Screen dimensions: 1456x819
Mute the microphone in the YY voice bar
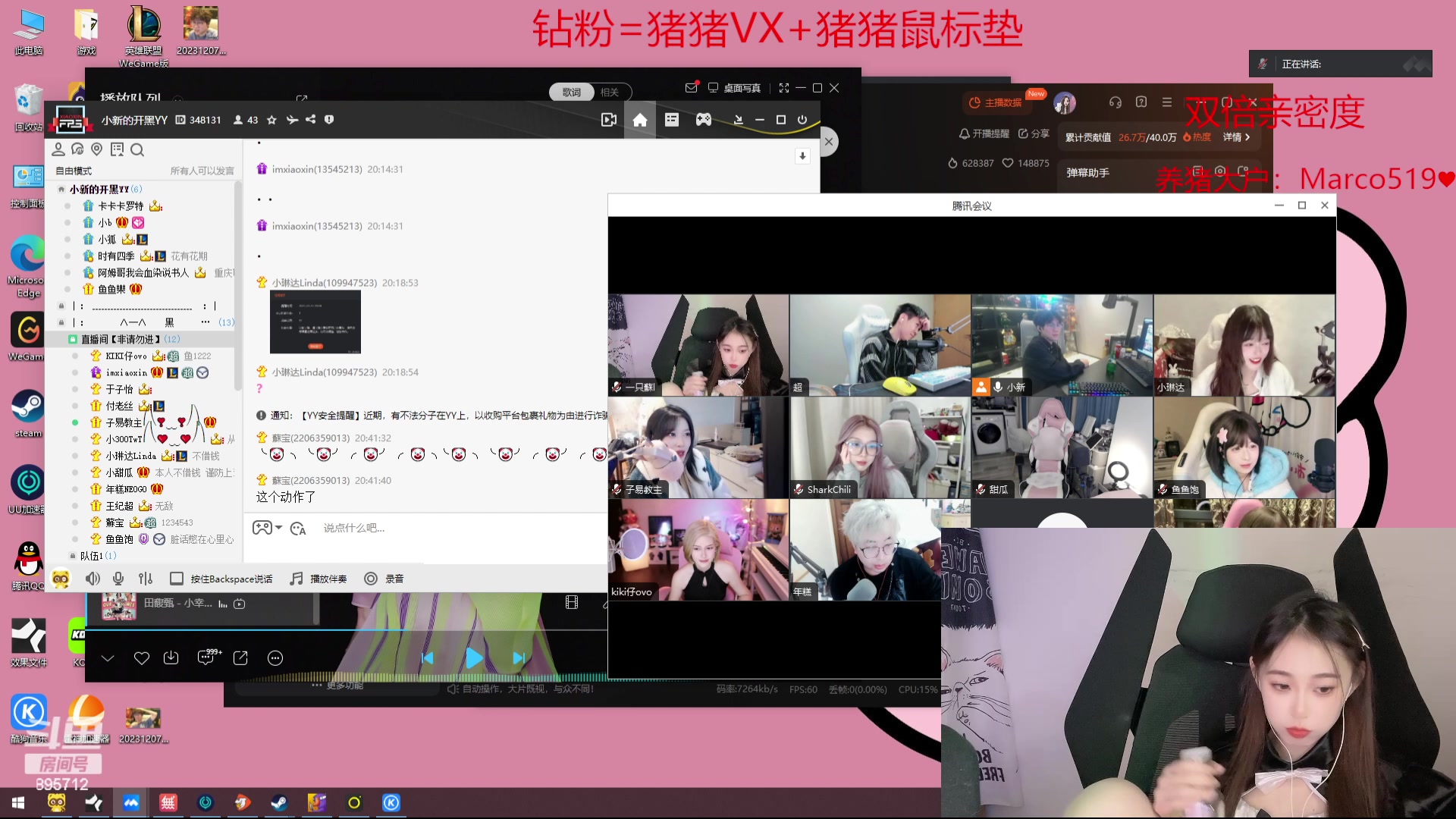118,578
